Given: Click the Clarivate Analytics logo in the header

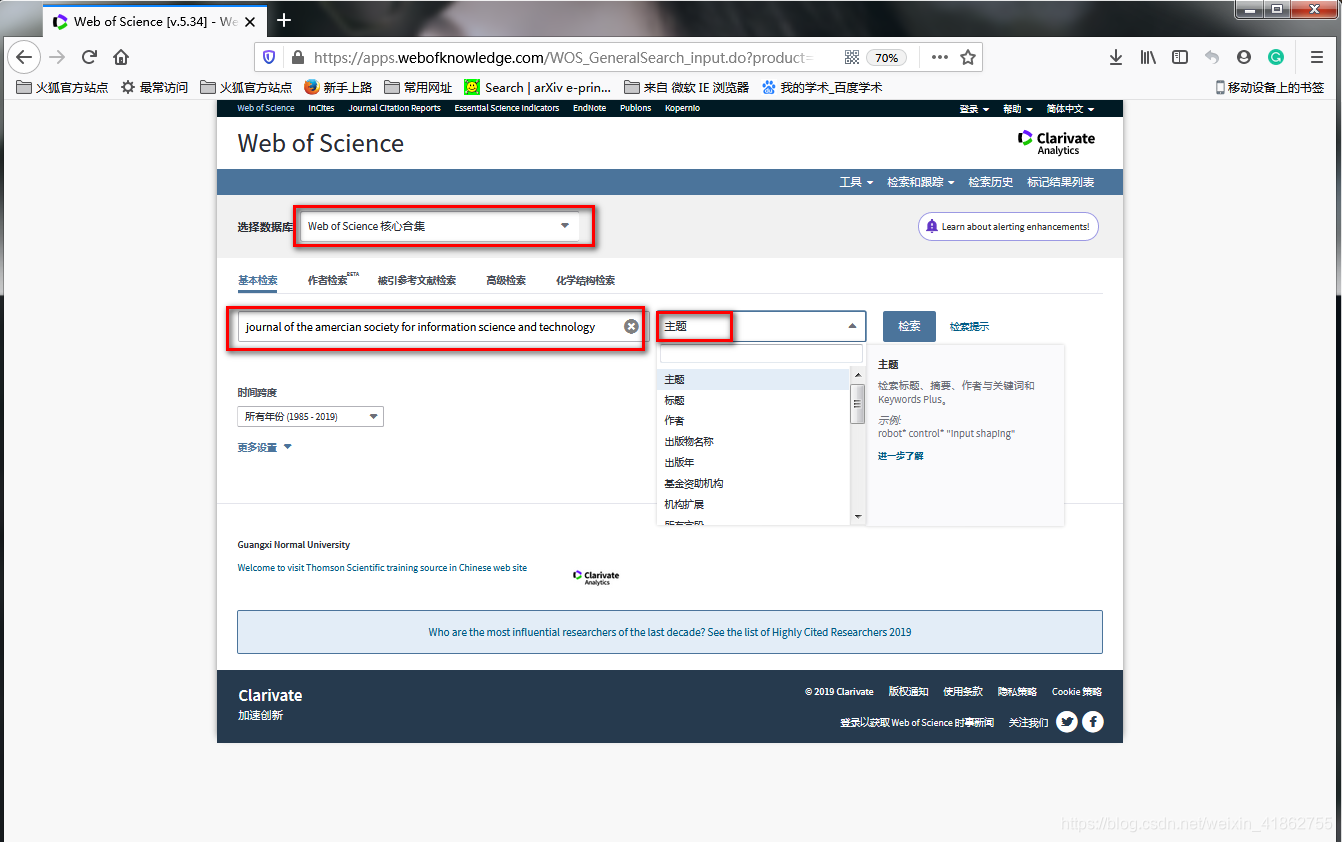Looking at the screenshot, I should 1056,143.
